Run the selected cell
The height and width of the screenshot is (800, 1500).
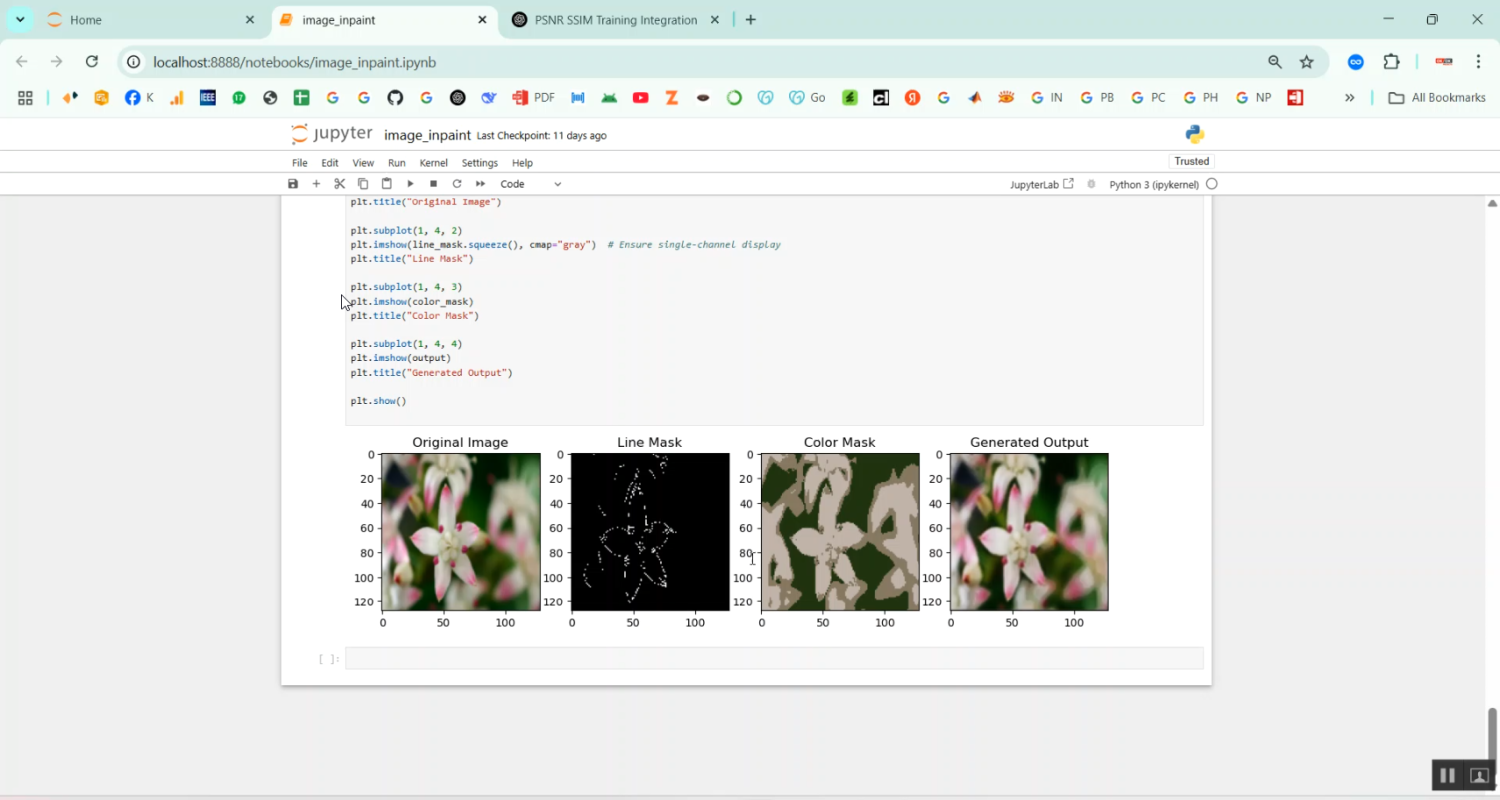[x=410, y=184]
